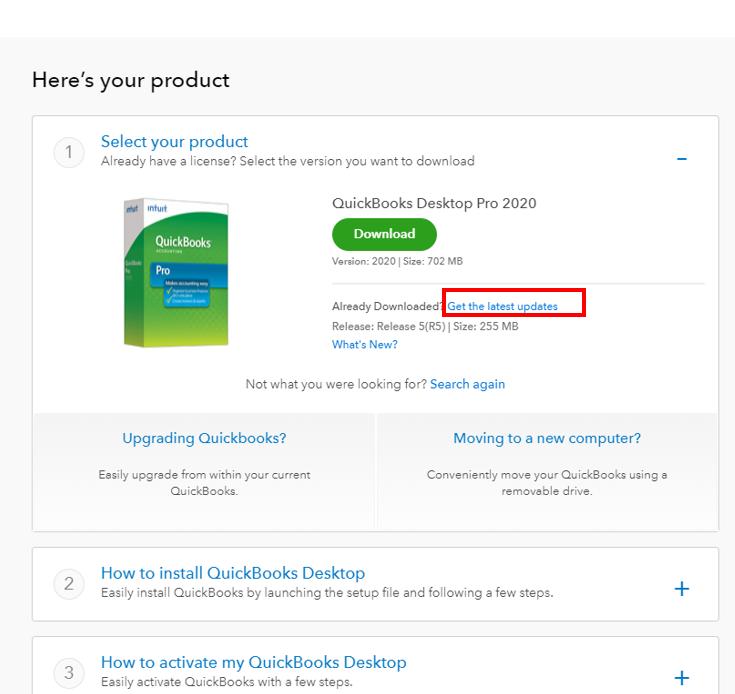Screen dimensions: 735x694
Task: Click Easily upgrade from within description
Action: (204, 483)
